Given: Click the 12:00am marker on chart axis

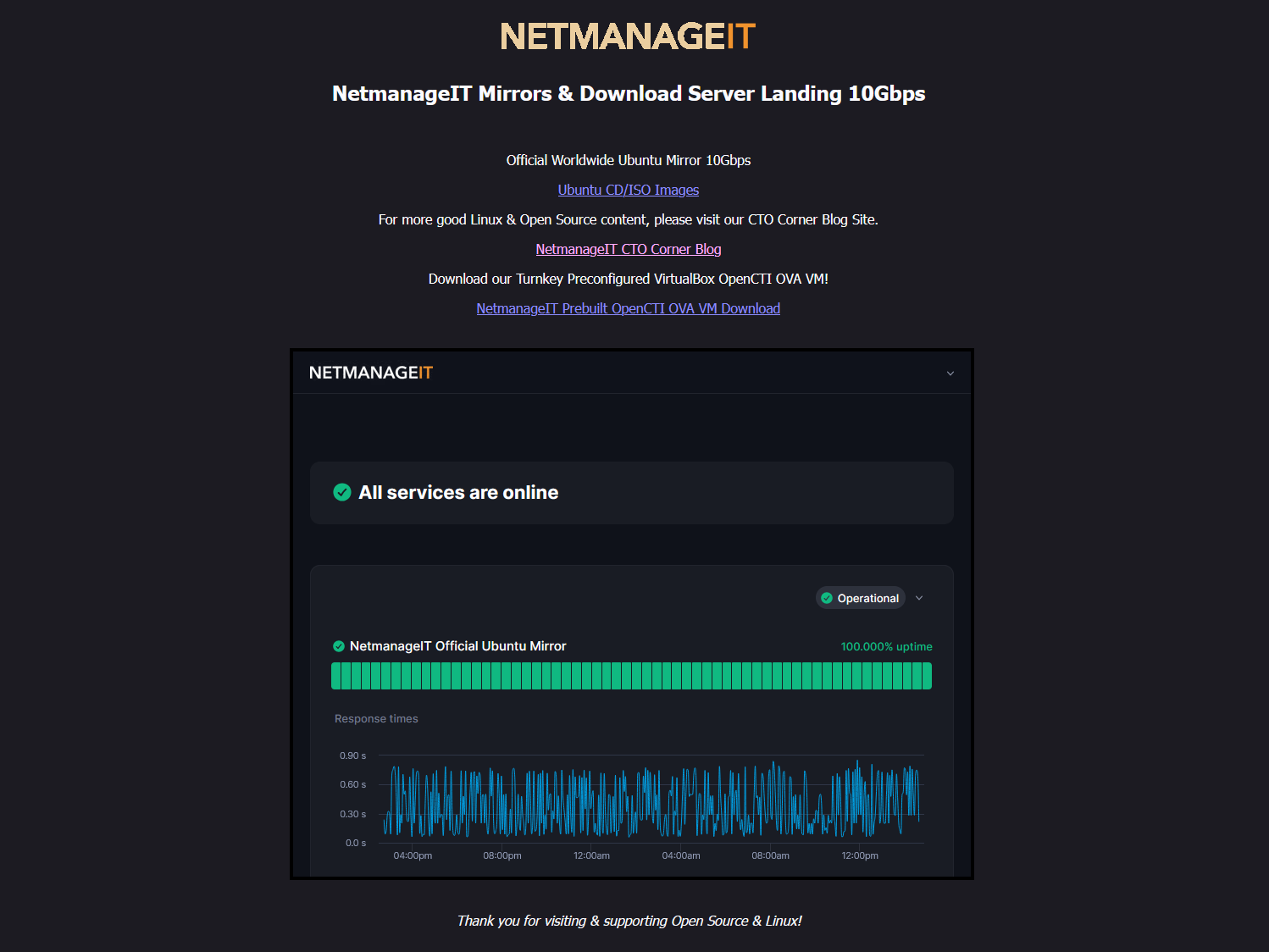Looking at the screenshot, I should point(591,855).
